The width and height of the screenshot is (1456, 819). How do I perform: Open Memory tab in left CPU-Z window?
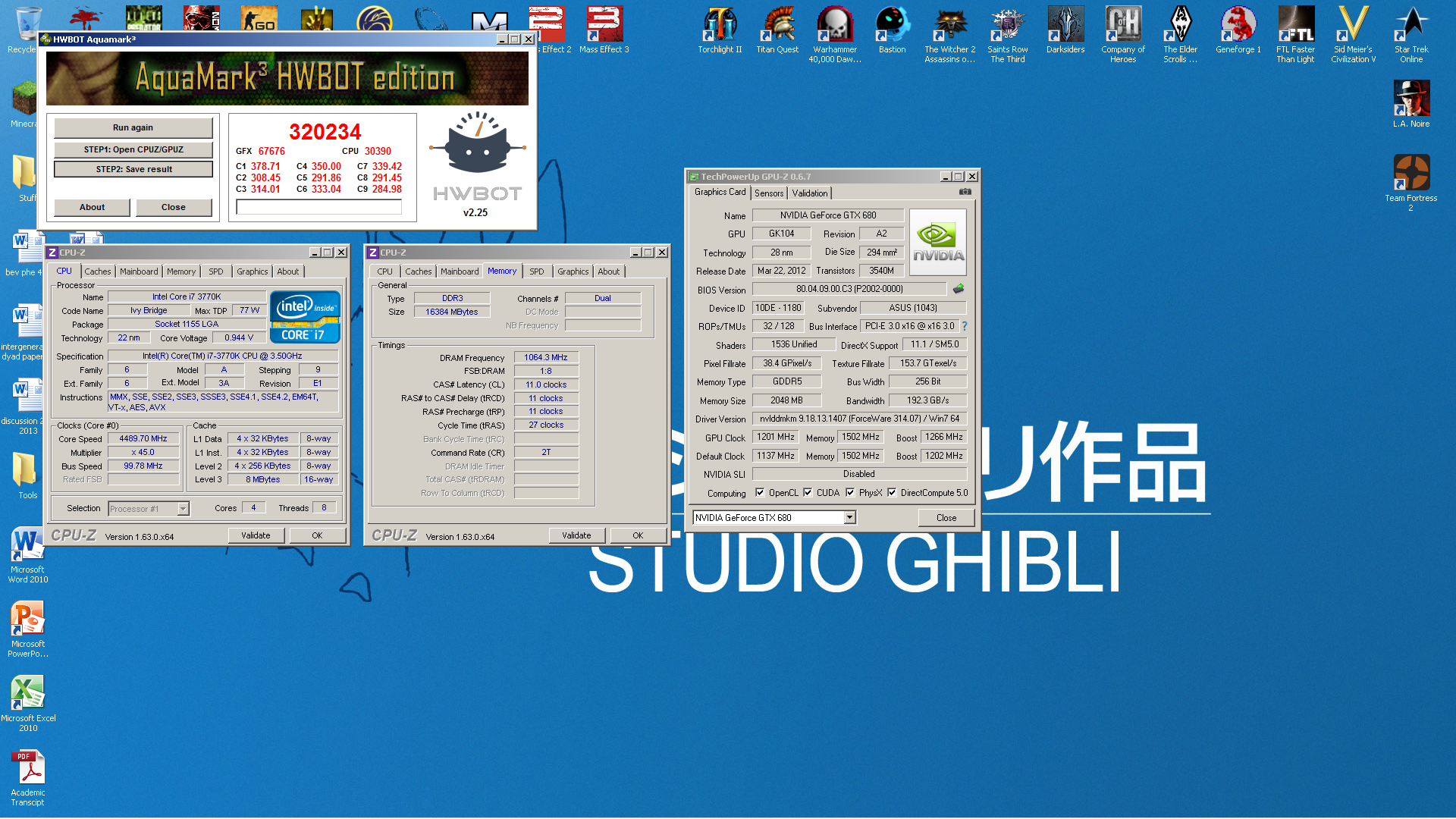click(181, 271)
